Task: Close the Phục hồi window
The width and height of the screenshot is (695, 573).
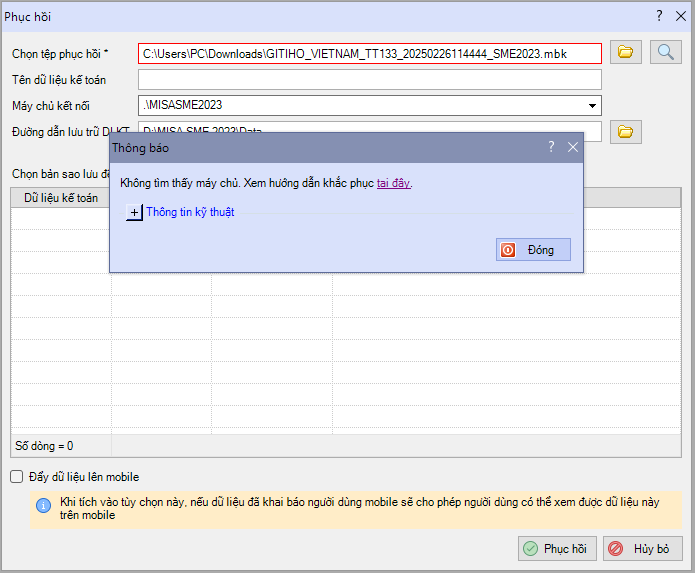Action: pos(680,16)
